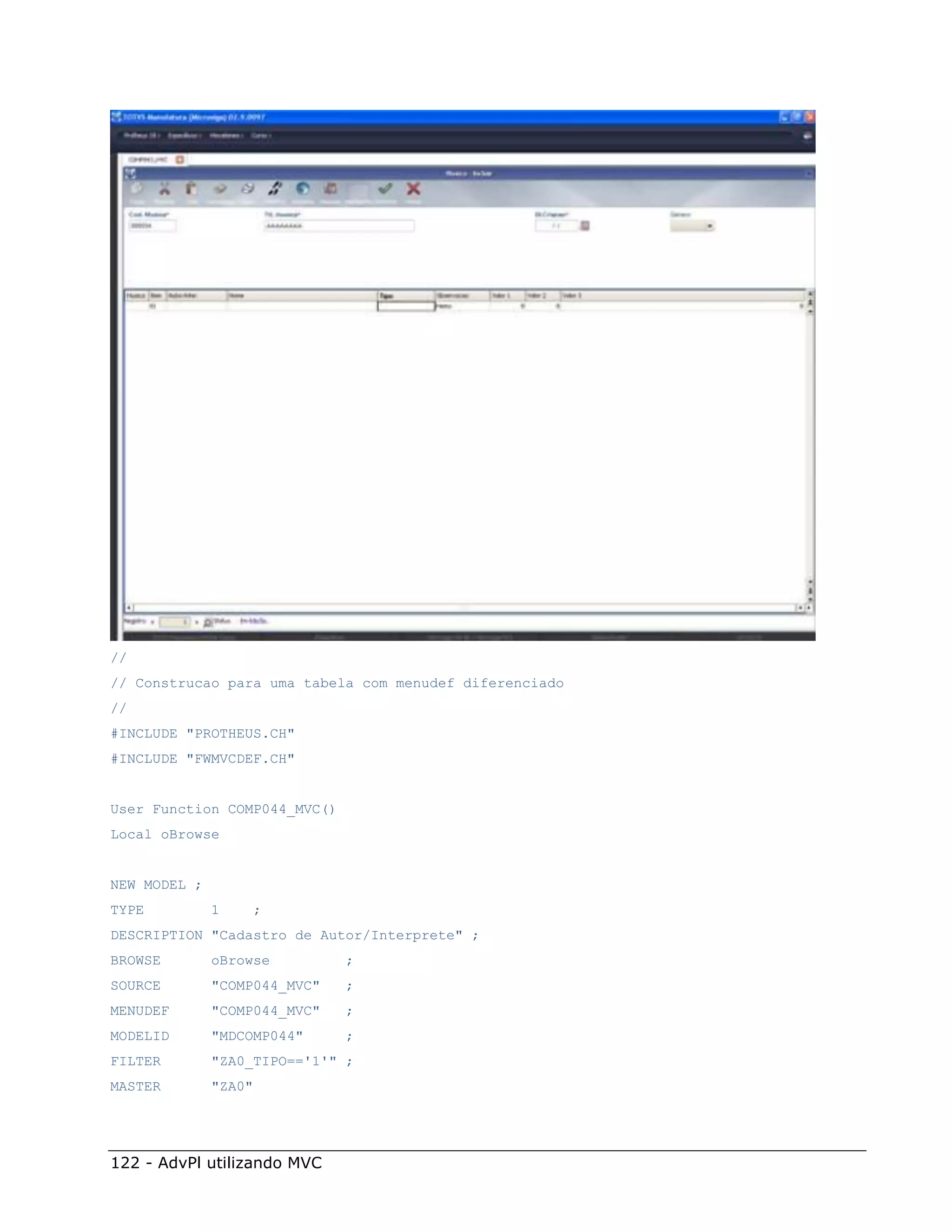Screen dimensions: 952x1232
Task: Click the string "Cadastro de Autor/Interprete"
Action: (x=337, y=935)
